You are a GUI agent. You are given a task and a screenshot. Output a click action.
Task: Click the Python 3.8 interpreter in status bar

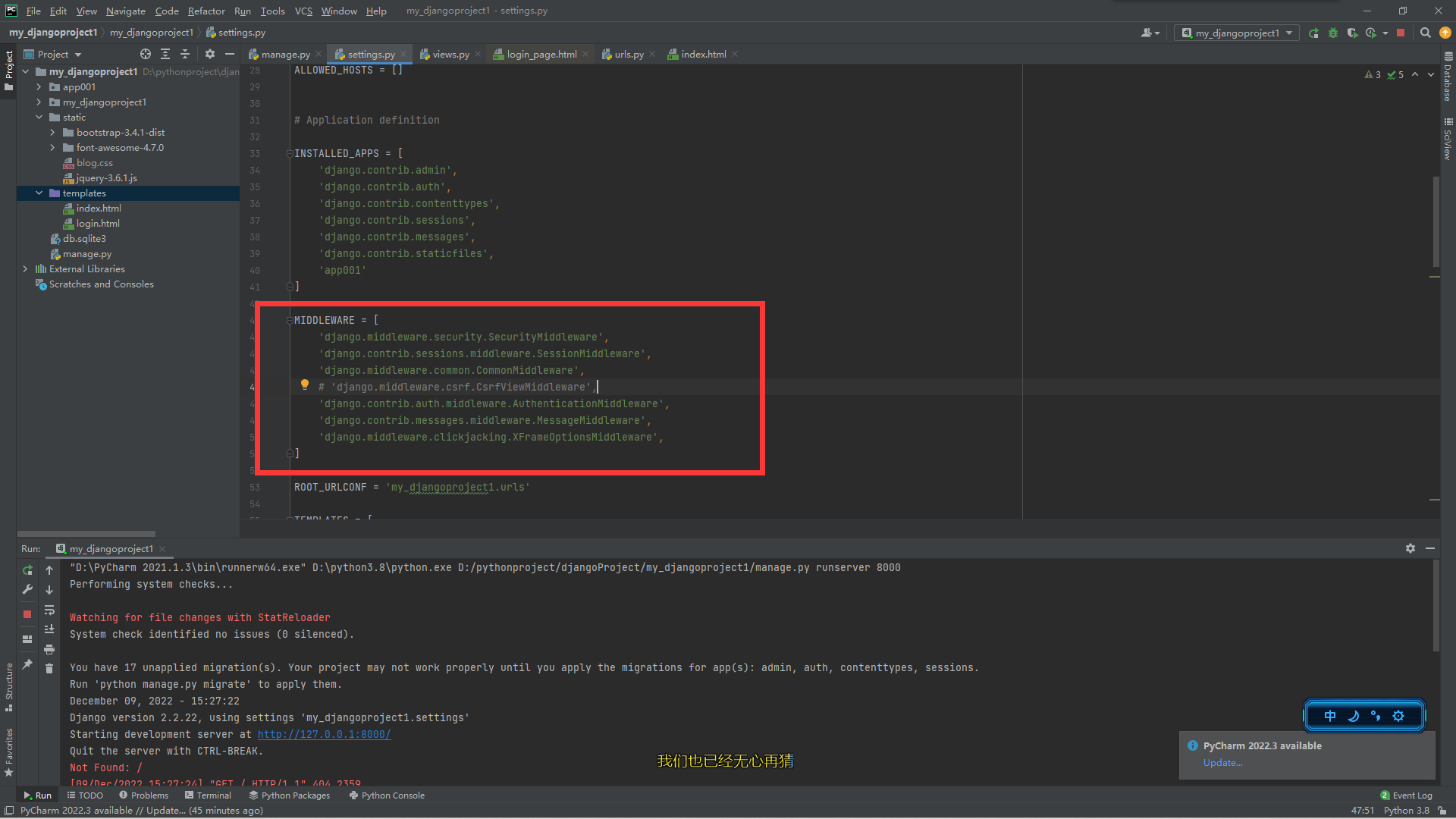(1406, 810)
